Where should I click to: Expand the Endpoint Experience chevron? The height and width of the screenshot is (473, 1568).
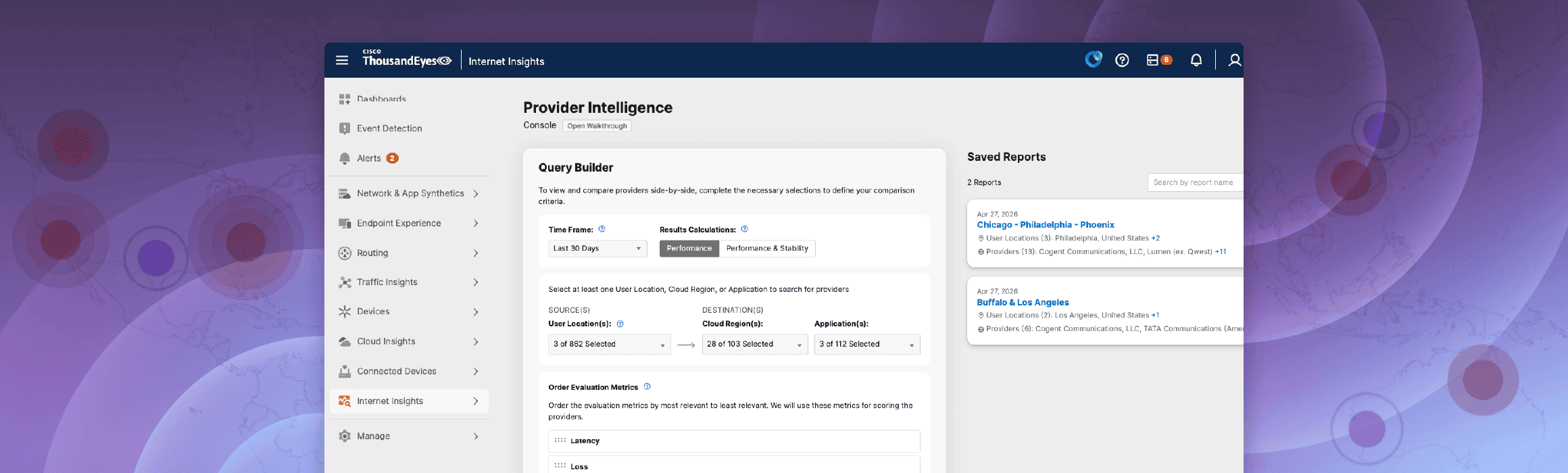pos(476,223)
